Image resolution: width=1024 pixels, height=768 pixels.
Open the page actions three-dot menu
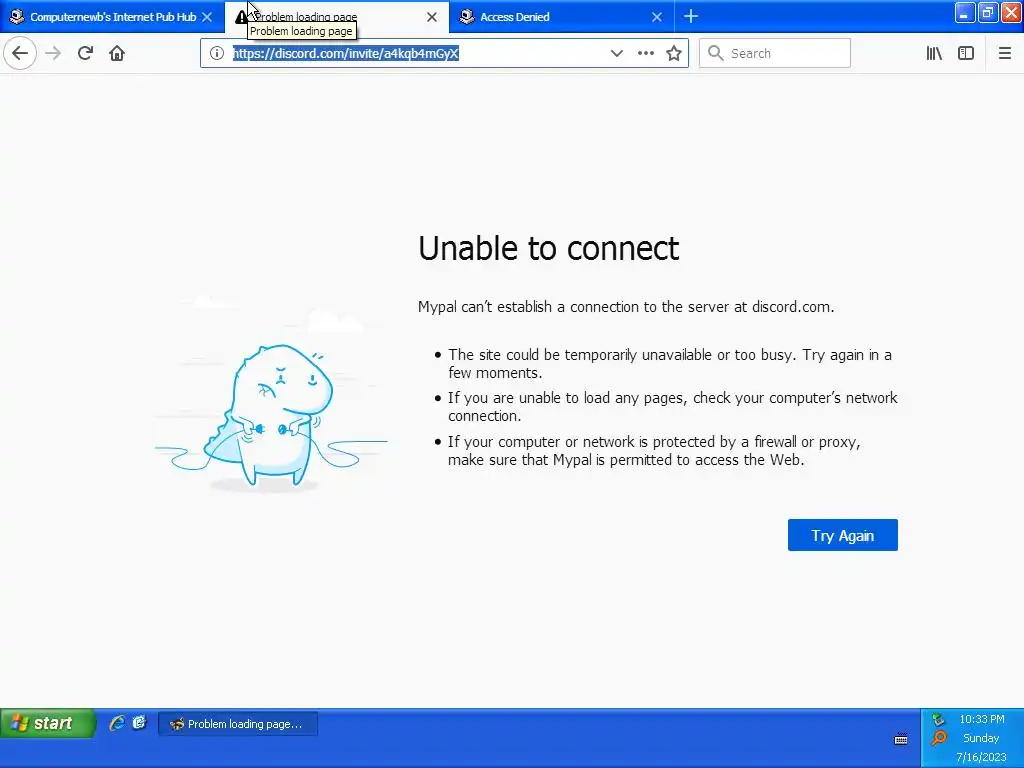(x=646, y=53)
